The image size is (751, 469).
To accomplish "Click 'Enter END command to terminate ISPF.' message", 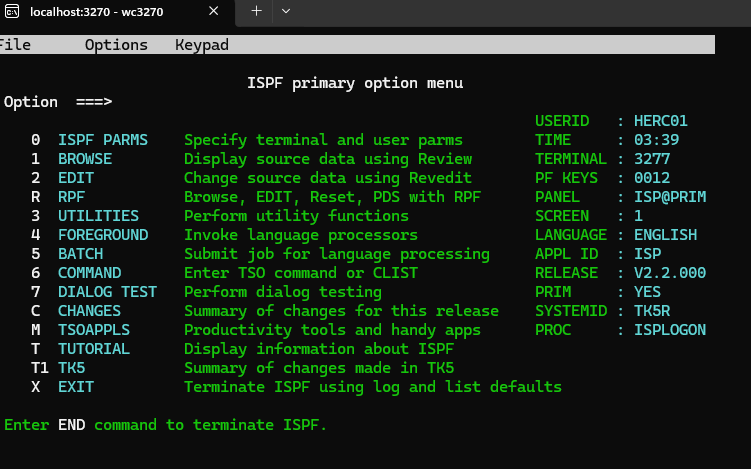I will pos(166,425).
